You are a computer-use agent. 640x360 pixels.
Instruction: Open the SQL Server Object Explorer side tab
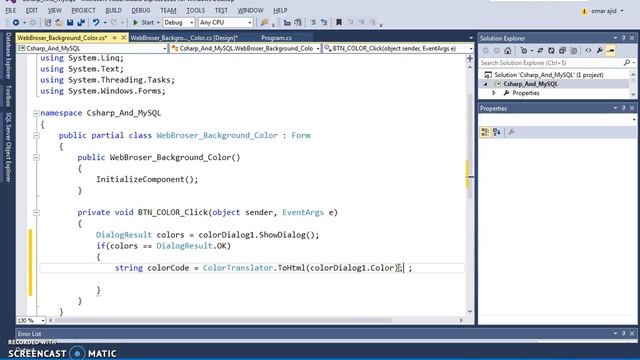(x=8, y=147)
